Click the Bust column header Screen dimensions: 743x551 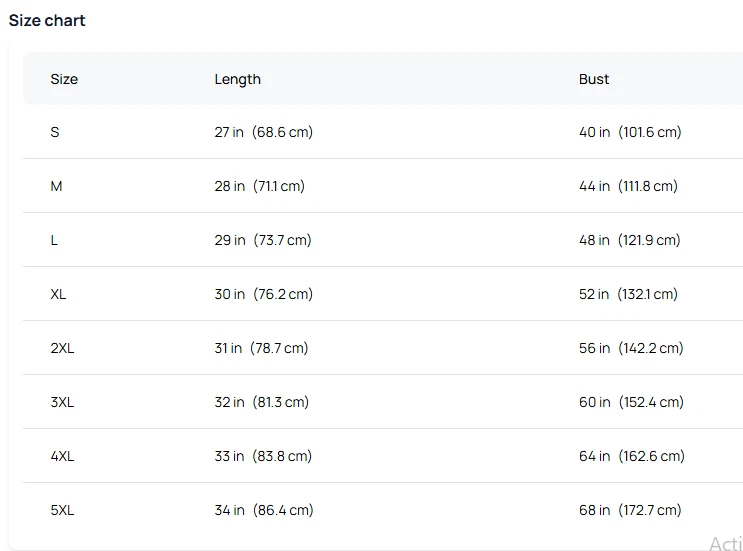(594, 79)
